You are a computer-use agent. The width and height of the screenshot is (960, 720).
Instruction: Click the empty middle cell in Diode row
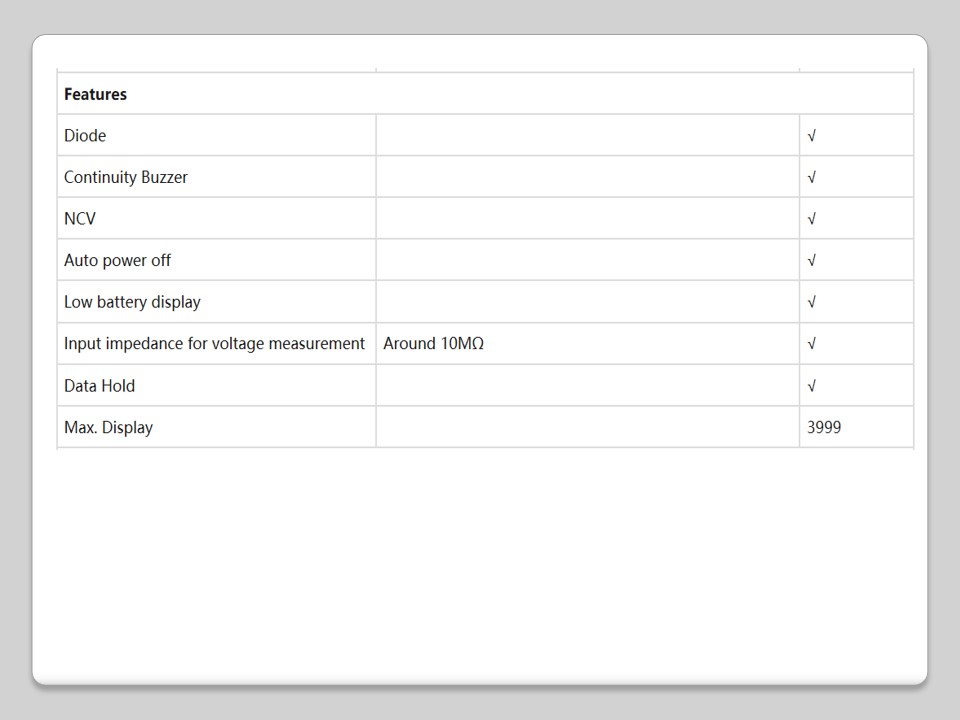[x=587, y=135]
